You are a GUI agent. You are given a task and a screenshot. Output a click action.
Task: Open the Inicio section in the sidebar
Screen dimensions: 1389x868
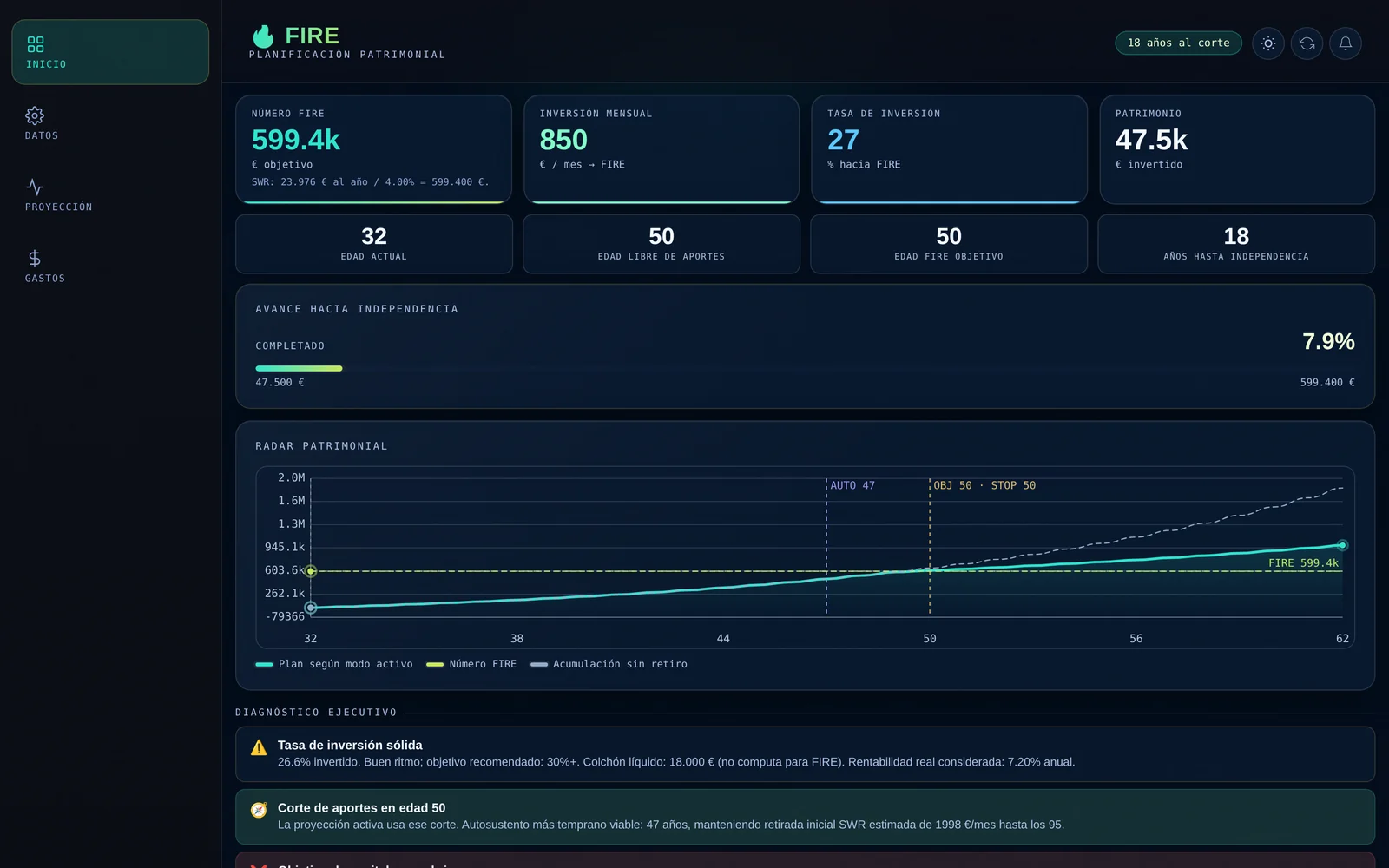pyautogui.click(x=110, y=52)
